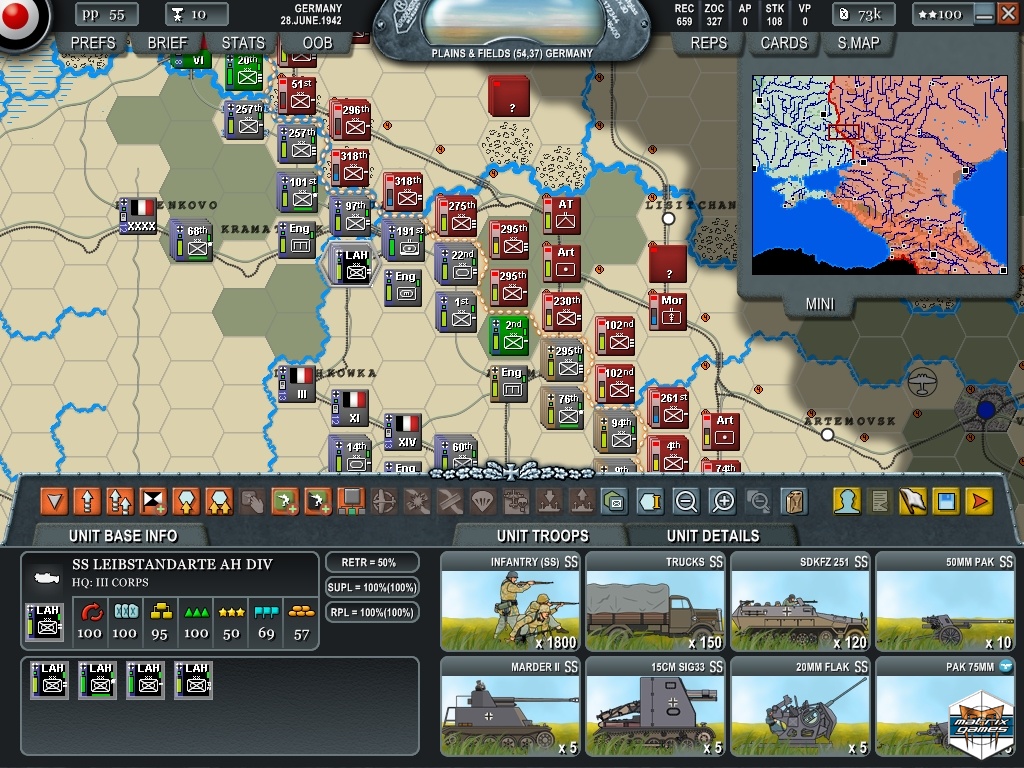Toggle the hex unit counter display icon
The image size is (1024, 768).
(x=614, y=500)
